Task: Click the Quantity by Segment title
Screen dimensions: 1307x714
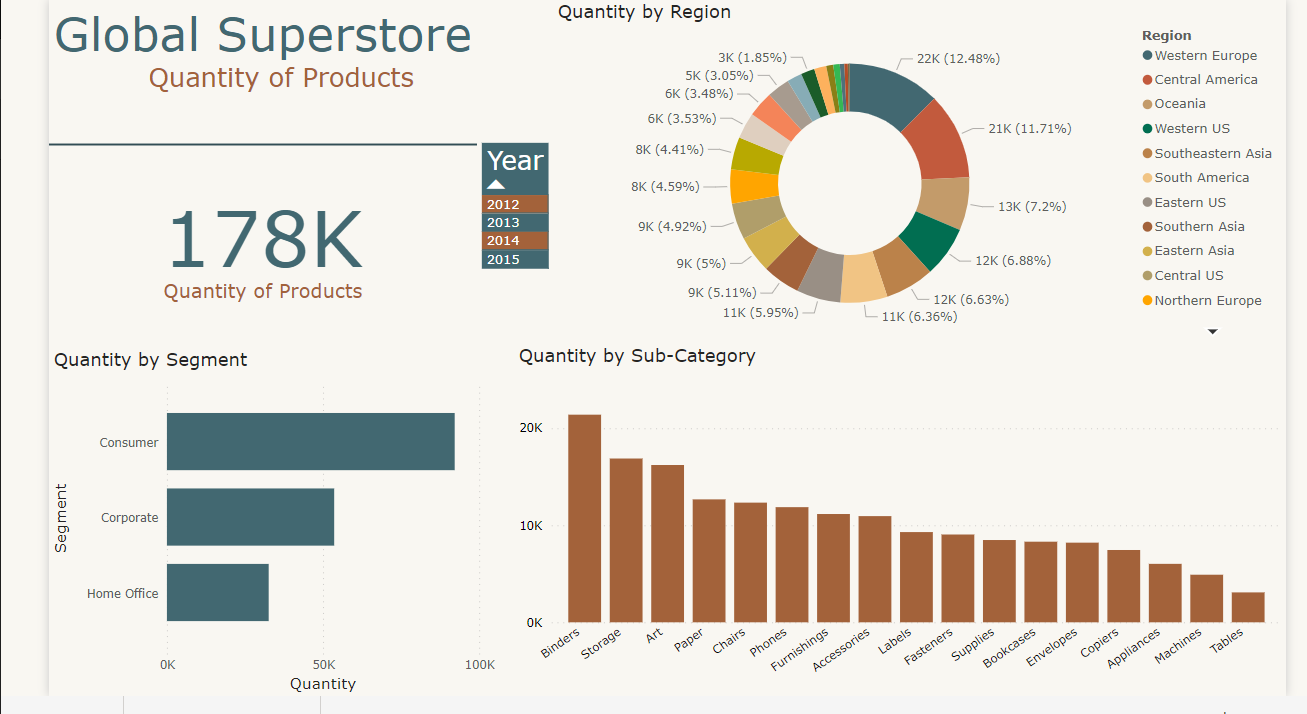Action: [x=151, y=360]
